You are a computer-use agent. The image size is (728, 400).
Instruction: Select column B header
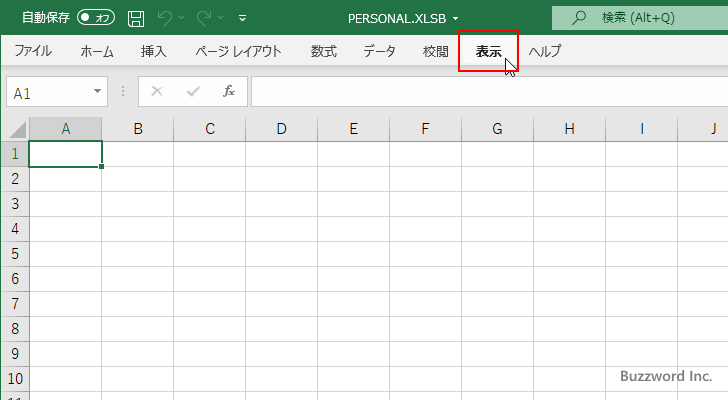pyautogui.click(x=138, y=129)
